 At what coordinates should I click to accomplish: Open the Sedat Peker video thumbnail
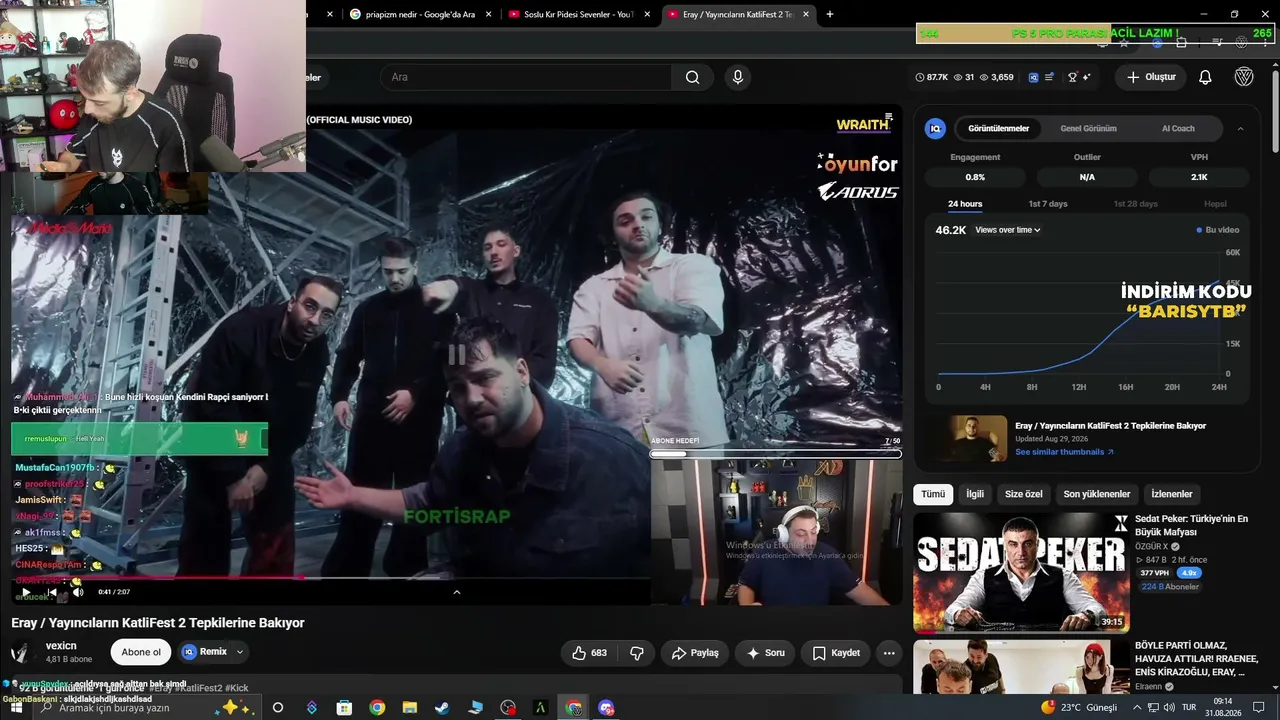(1021, 573)
